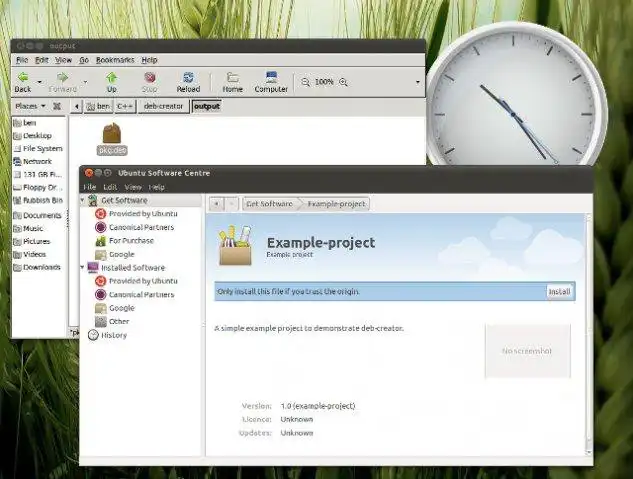Click Get Software breadcrumb in Software Centre
The image size is (633, 479).
click(269, 204)
